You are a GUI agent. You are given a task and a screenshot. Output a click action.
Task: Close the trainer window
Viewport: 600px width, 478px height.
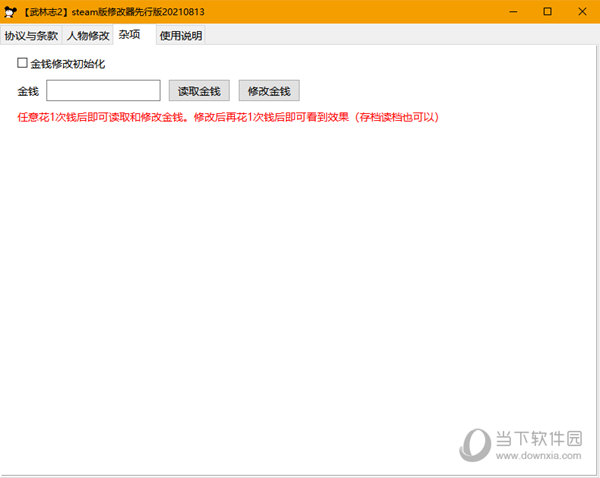point(582,12)
